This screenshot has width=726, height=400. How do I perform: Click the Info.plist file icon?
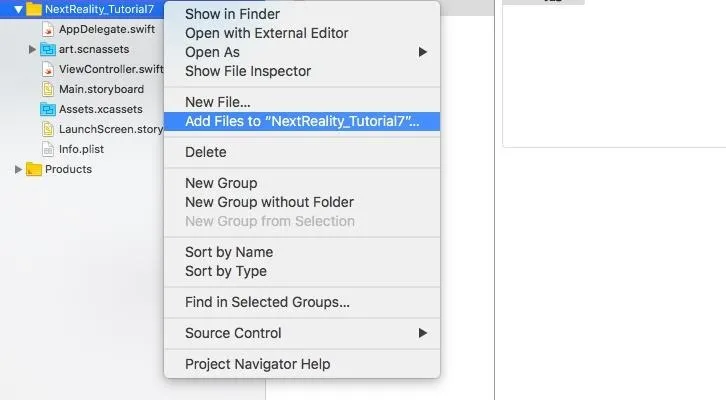(x=48, y=149)
